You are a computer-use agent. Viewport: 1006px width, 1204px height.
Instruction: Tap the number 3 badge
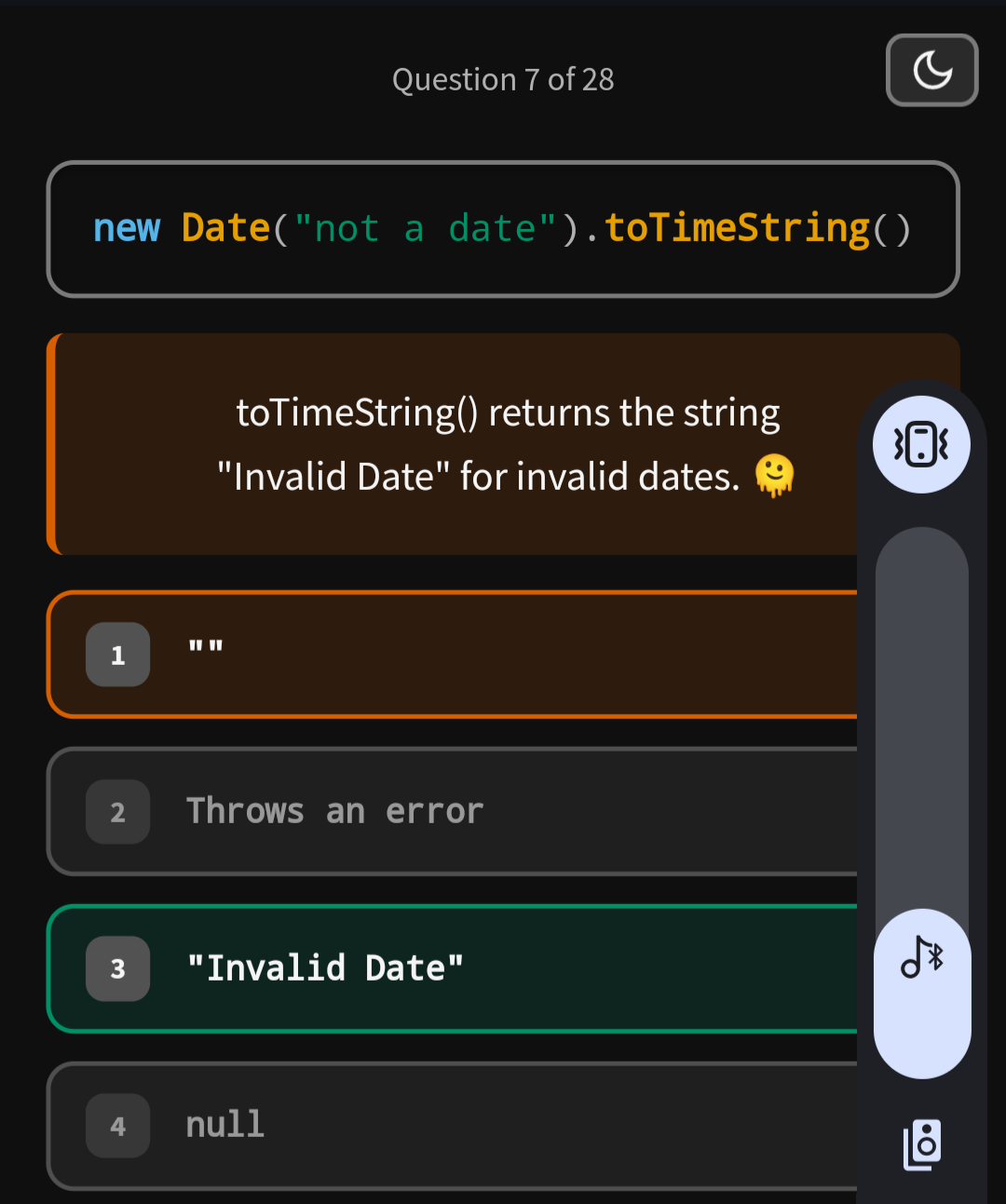click(x=117, y=968)
